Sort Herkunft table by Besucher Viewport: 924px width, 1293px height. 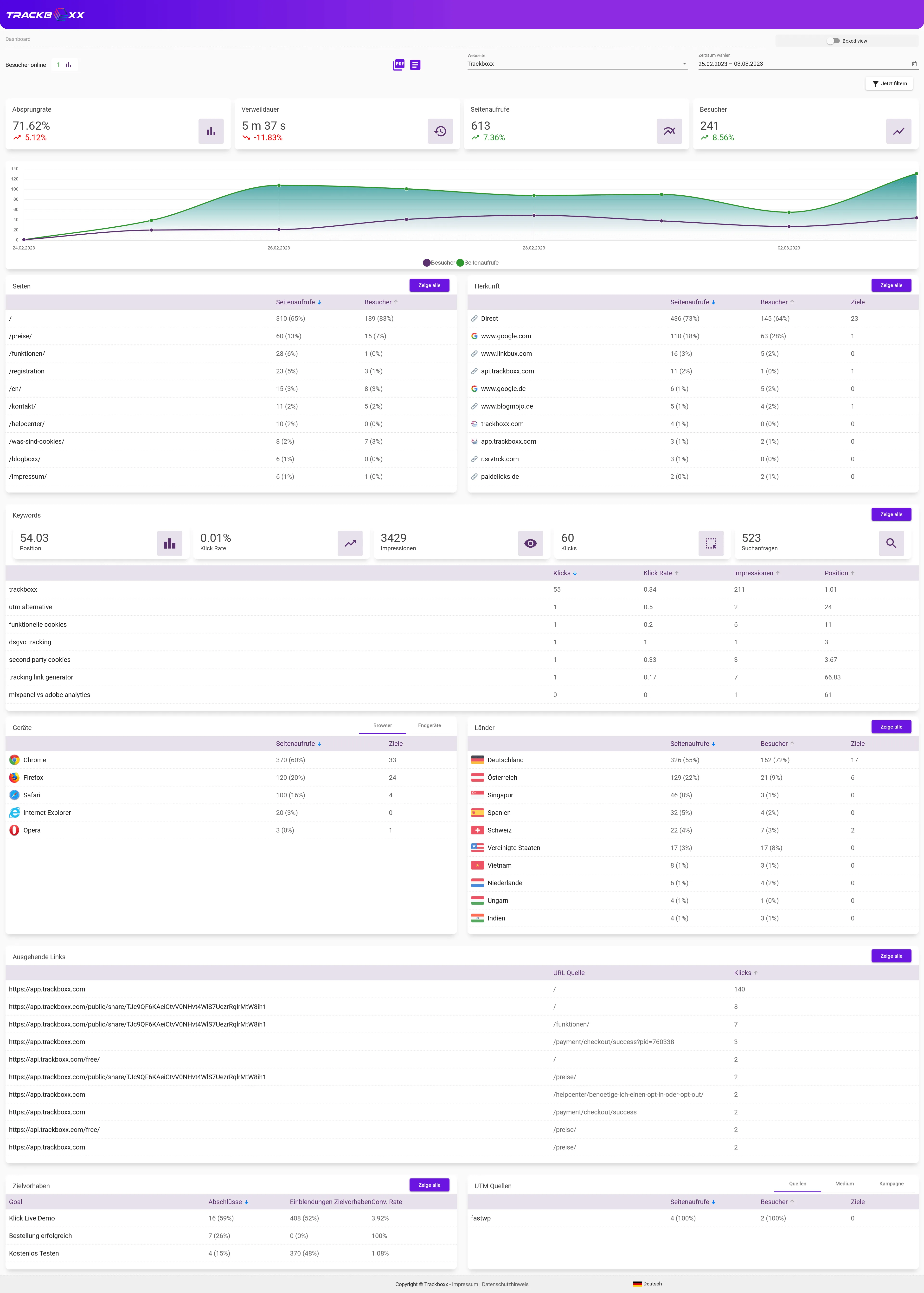coord(777,302)
